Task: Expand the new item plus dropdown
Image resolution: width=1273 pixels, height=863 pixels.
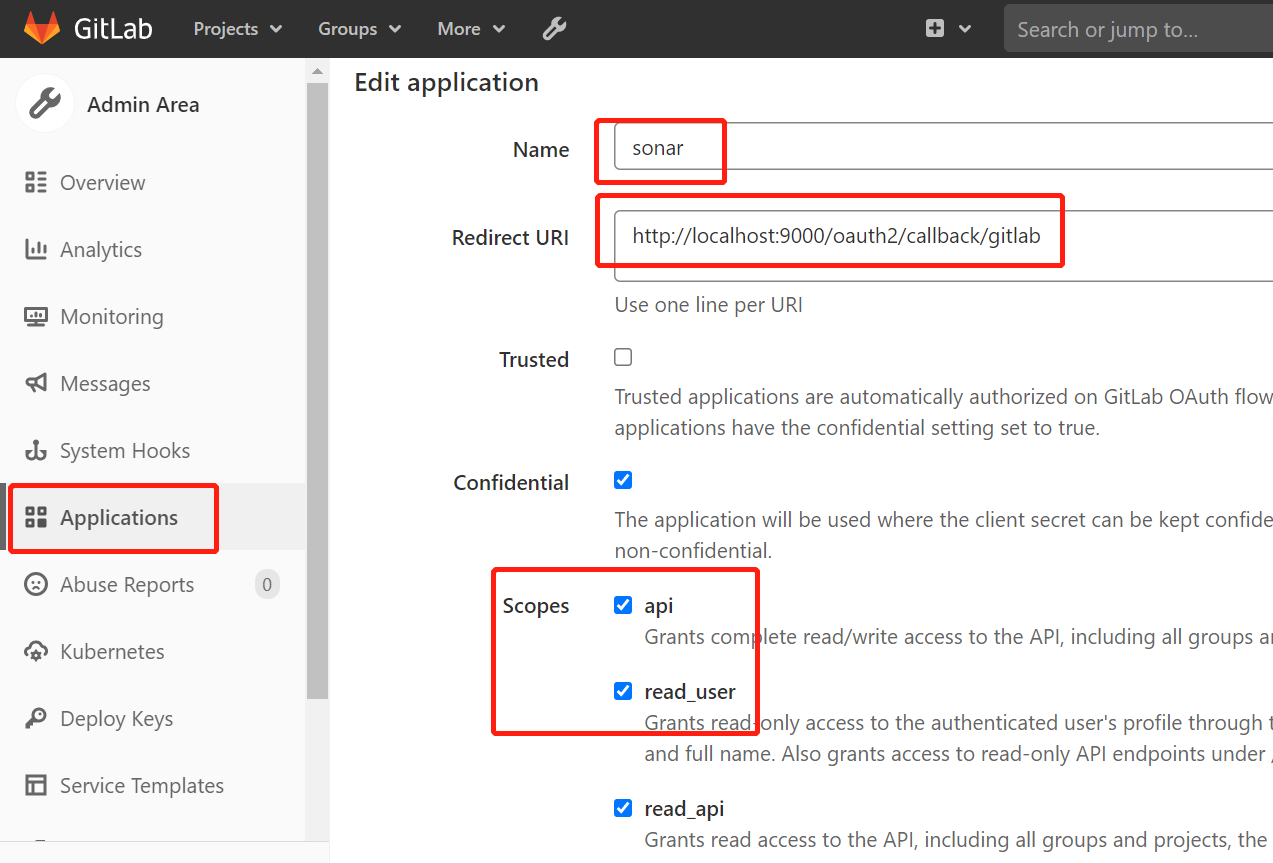Action: (x=946, y=29)
